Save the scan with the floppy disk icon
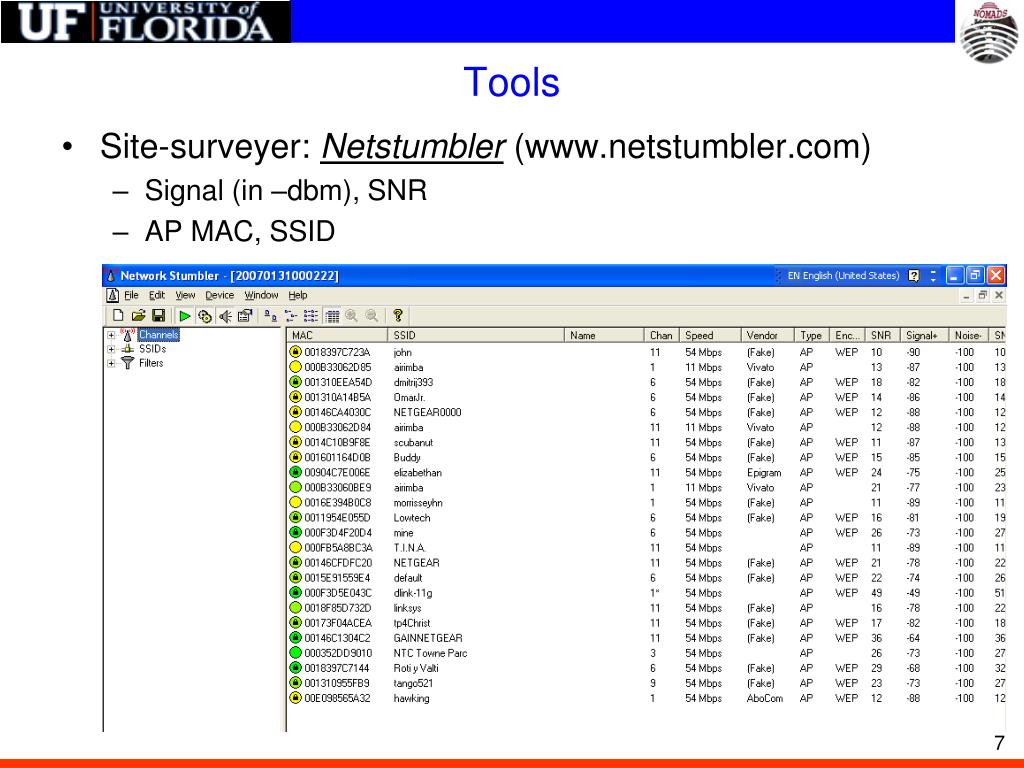Screen dimensions: 1024x768 pos(158,315)
